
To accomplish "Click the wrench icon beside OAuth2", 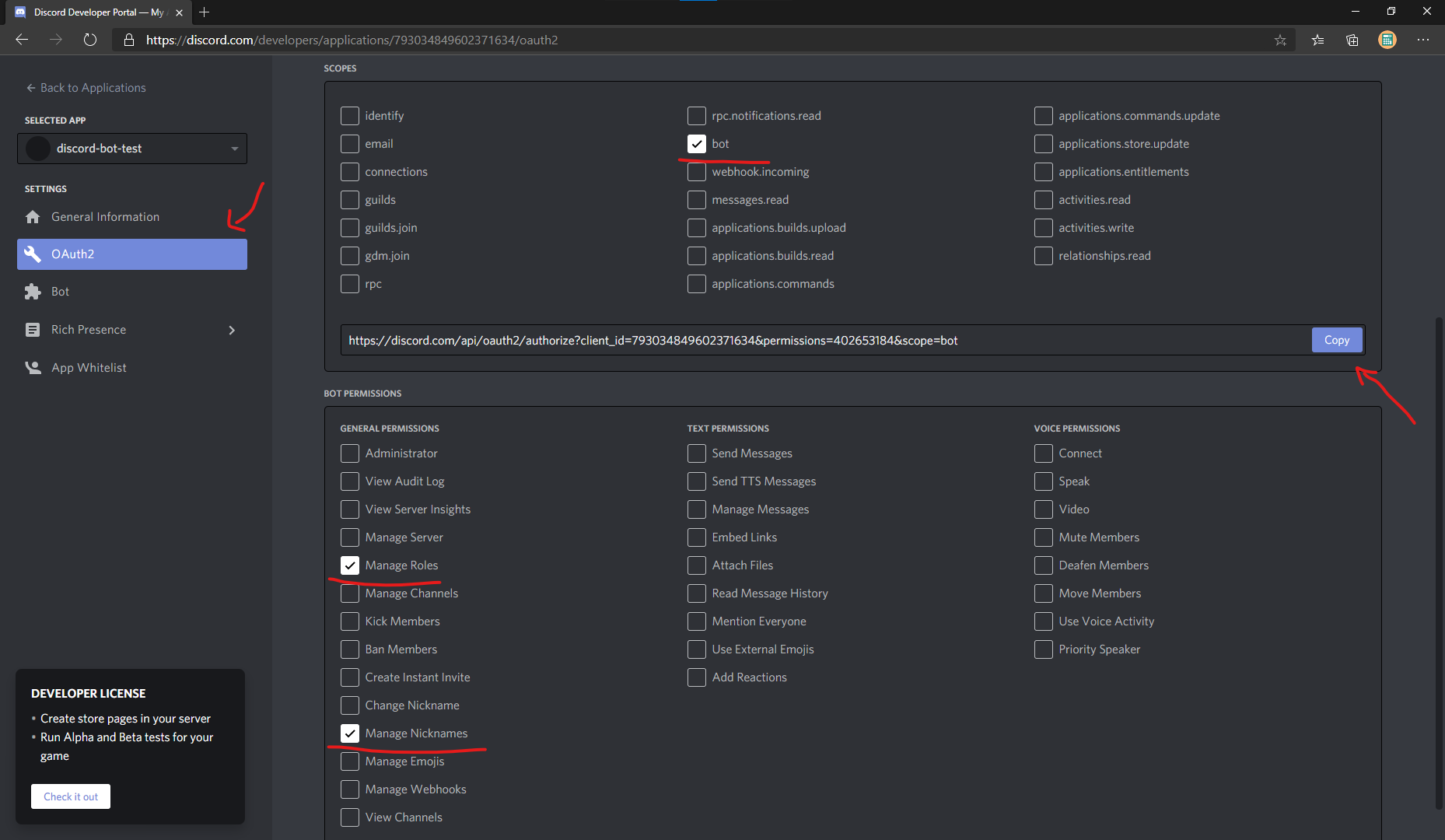I will 33,254.
